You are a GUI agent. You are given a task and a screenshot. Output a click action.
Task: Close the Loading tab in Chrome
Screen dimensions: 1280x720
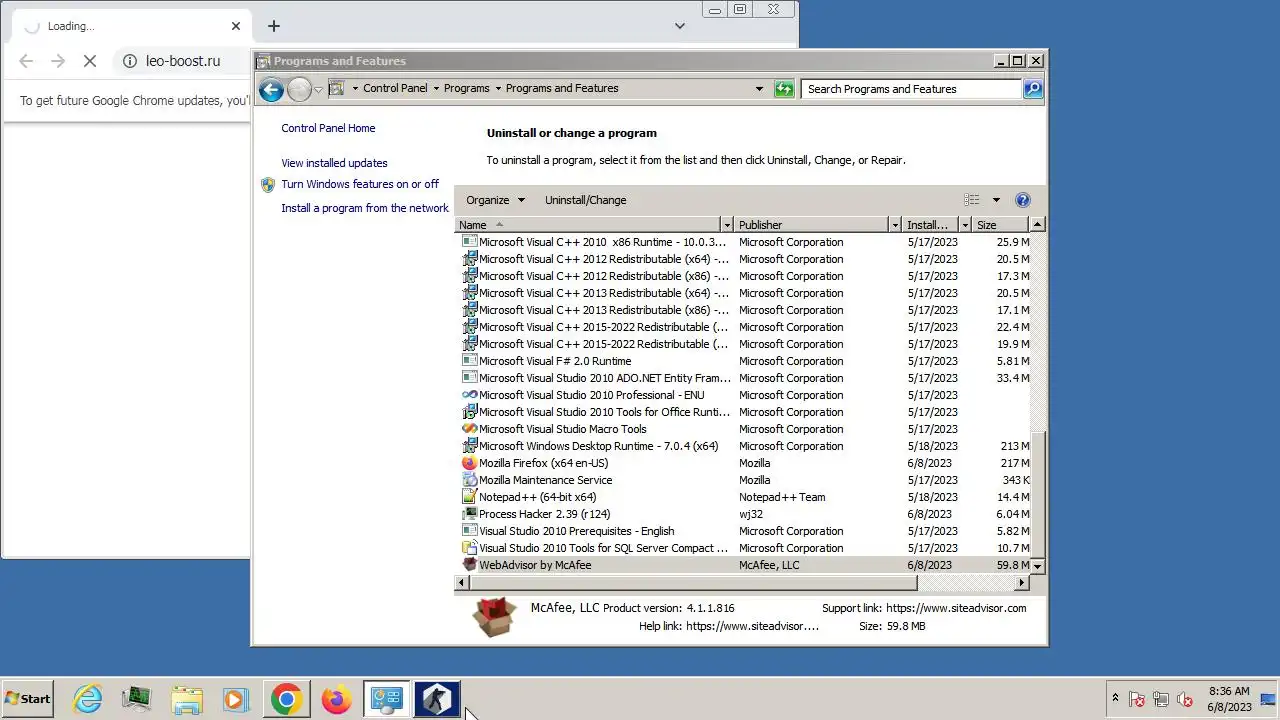[x=236, y=26]
